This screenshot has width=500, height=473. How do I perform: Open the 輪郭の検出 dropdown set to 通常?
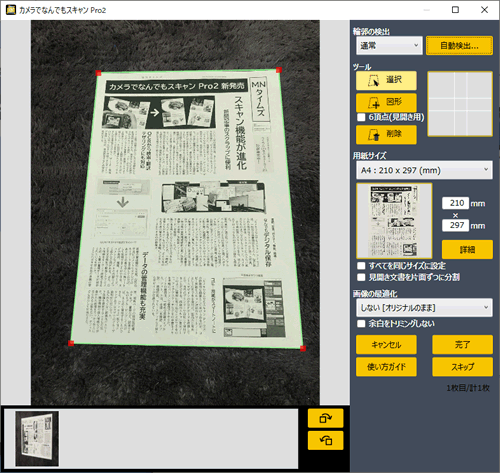389,45
